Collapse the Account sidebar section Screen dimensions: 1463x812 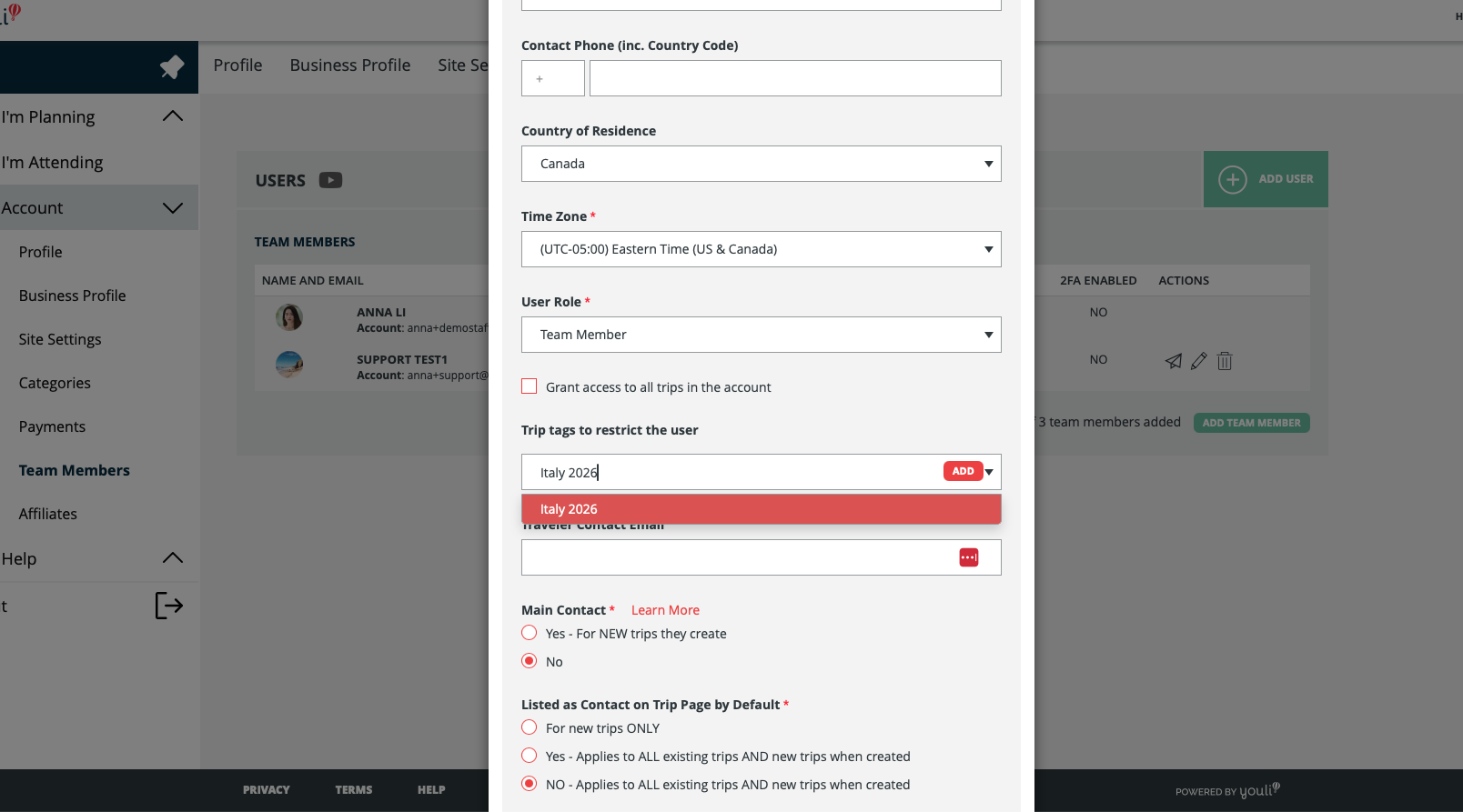172,208
